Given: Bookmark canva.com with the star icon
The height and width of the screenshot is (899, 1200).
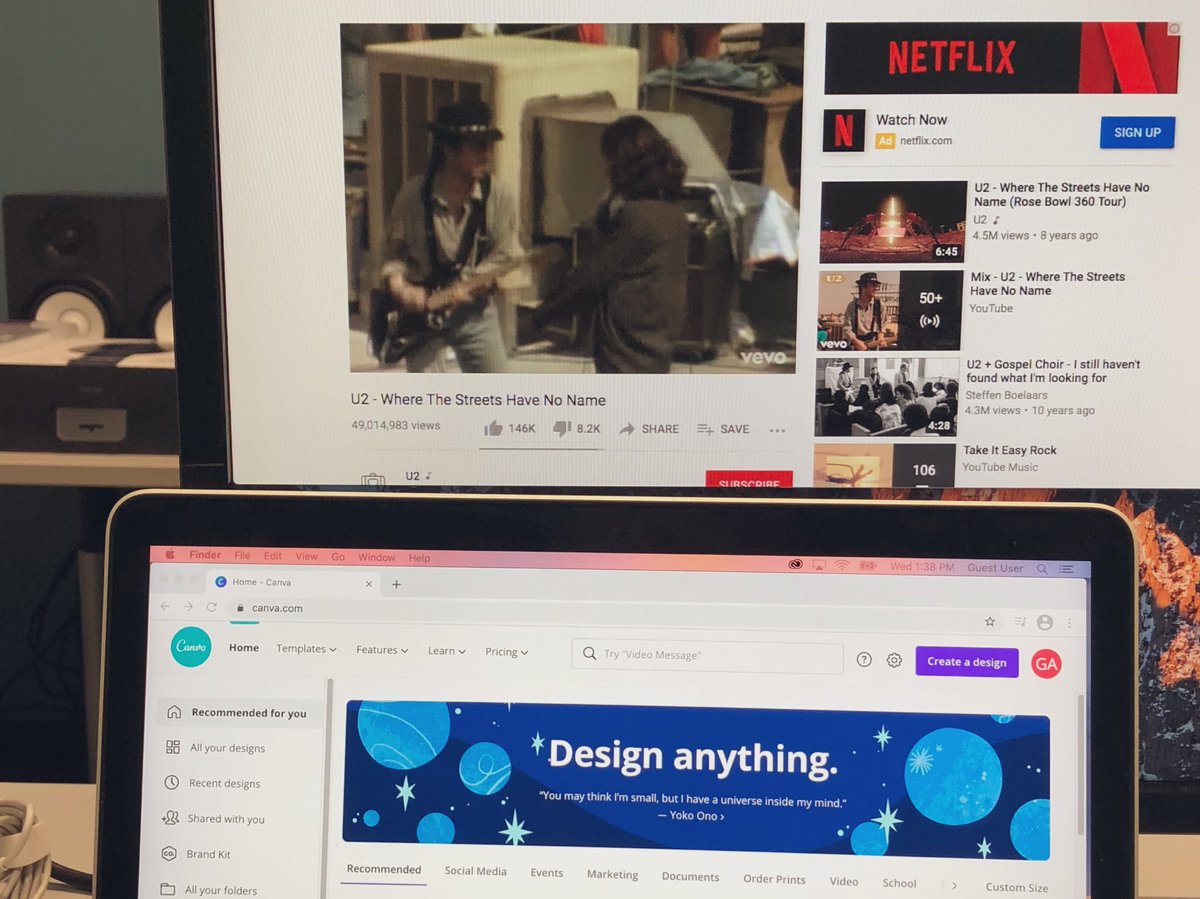Looking at the screenshot, I should [989, 621].
